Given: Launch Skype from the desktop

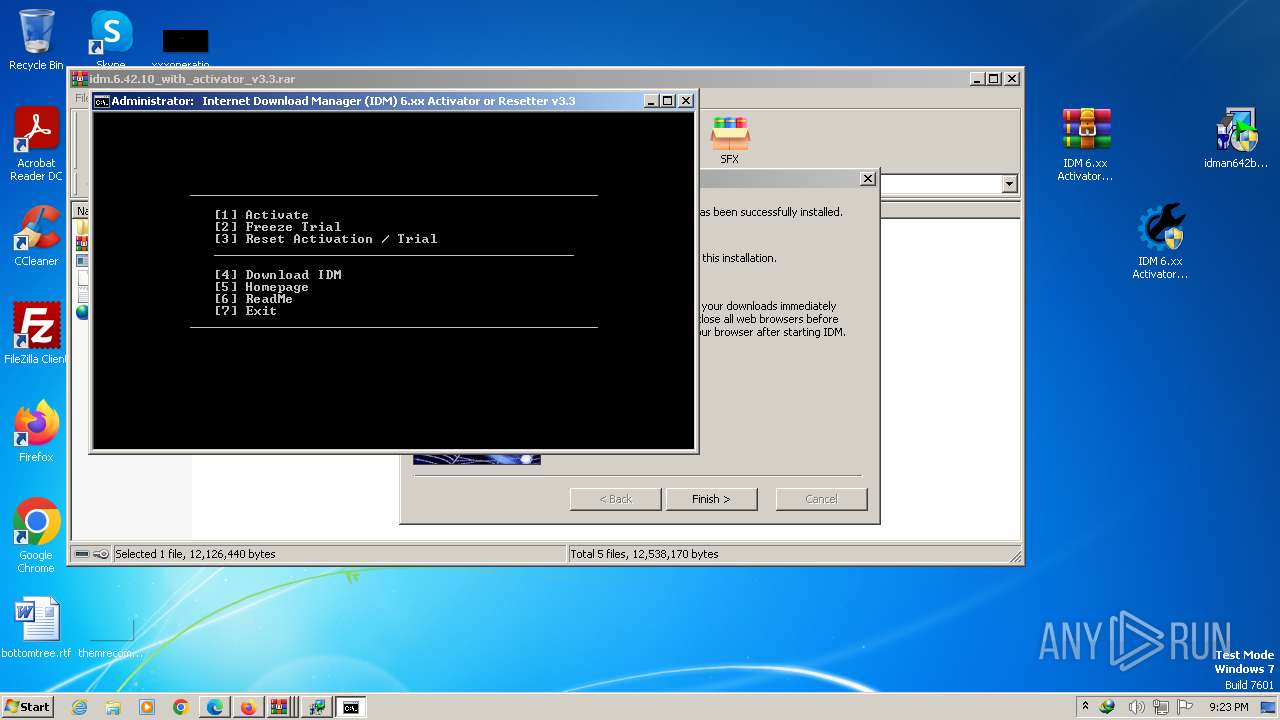Looking at the screenshot, I should [111, 40].
